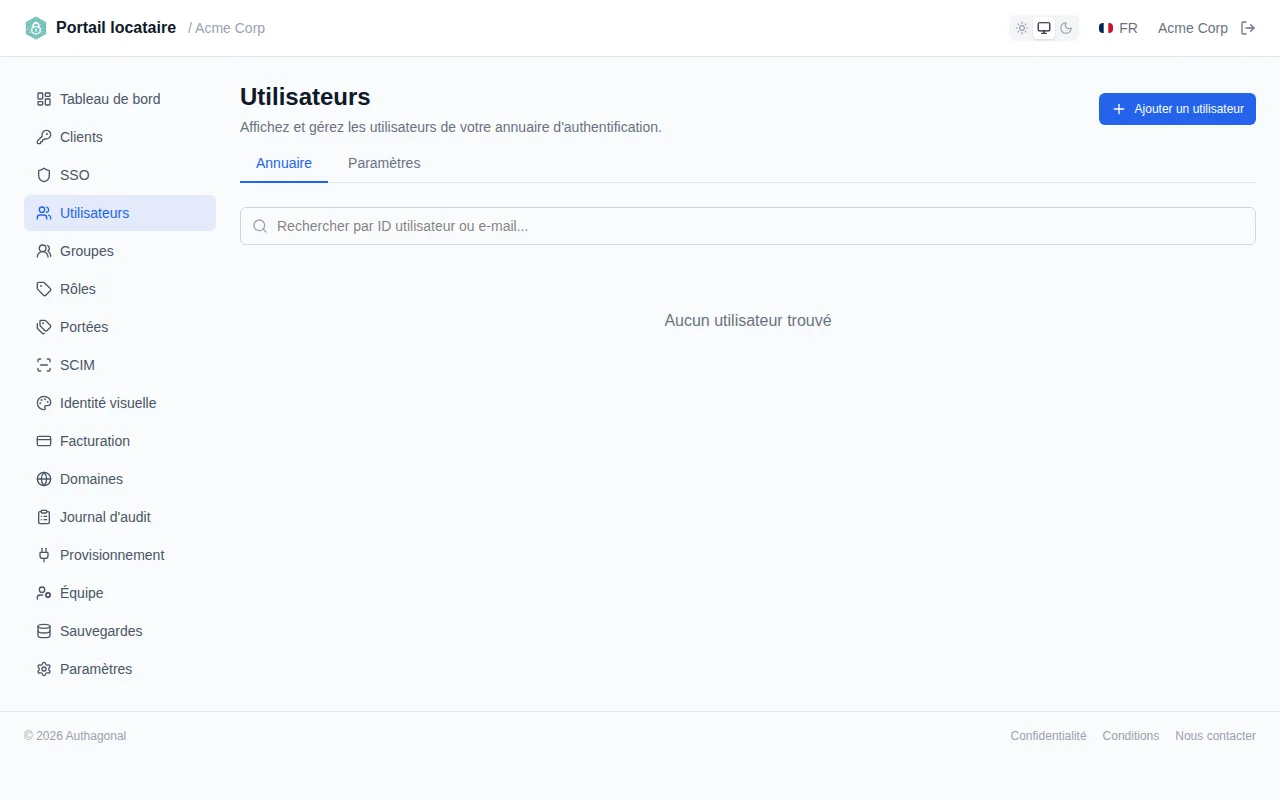Click Nous contacter link
Viewport: 1280px width, 800px height.
pos(1215,736)
